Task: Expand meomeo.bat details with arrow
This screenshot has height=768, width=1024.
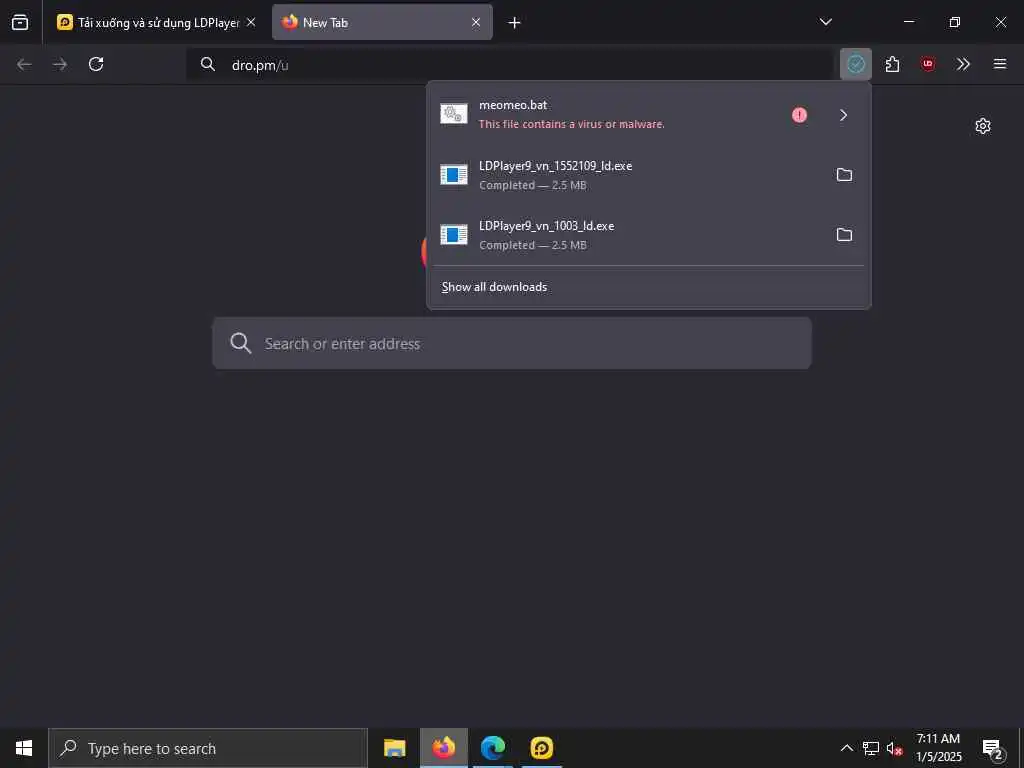Action: [x=844, y=115]
